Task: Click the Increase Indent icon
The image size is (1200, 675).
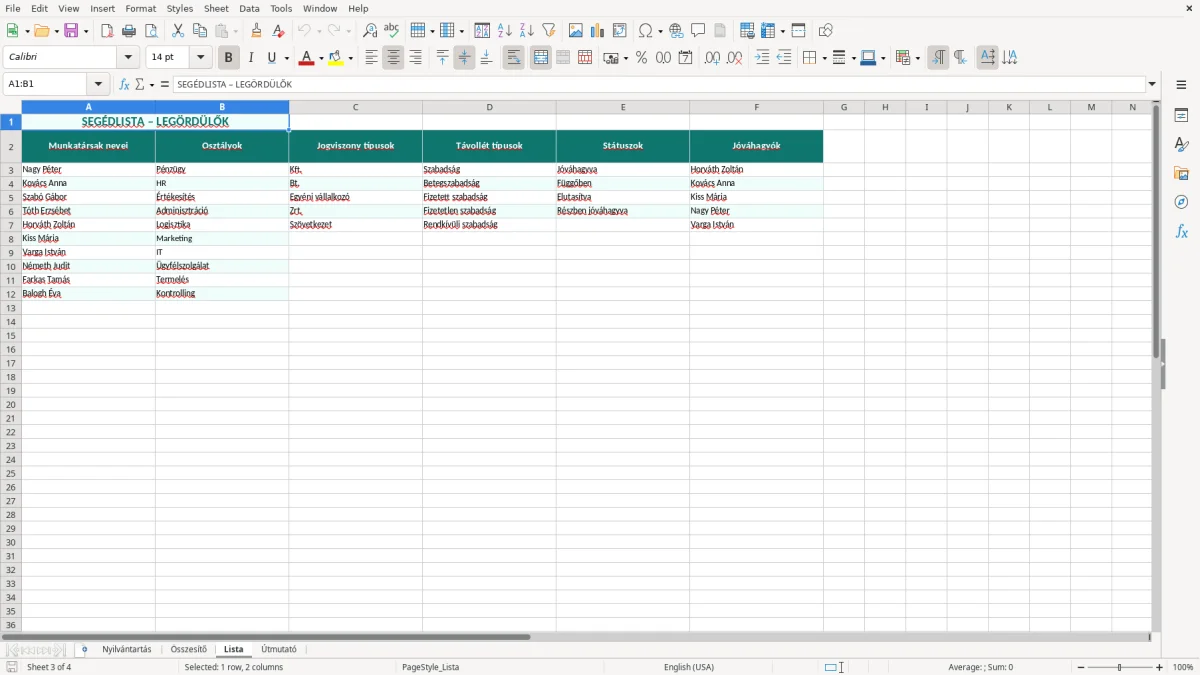Action: coord(762,58)
